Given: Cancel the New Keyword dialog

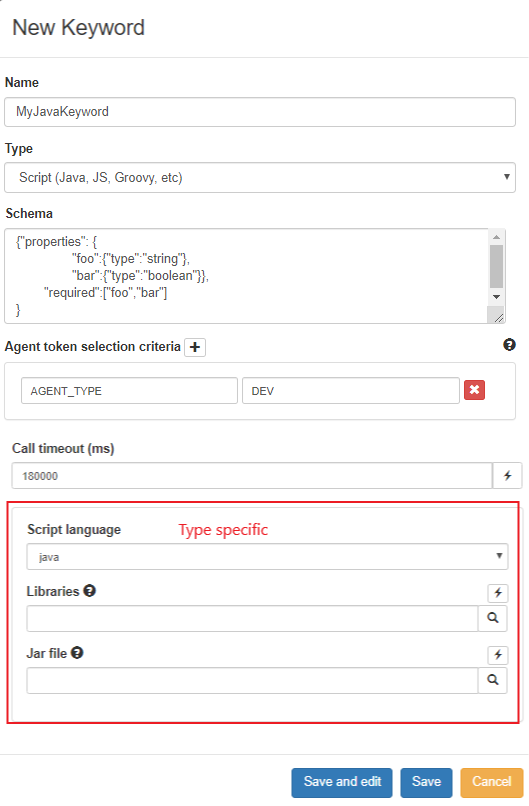Looking at the screenshot, I should click(x=491, y=782).
